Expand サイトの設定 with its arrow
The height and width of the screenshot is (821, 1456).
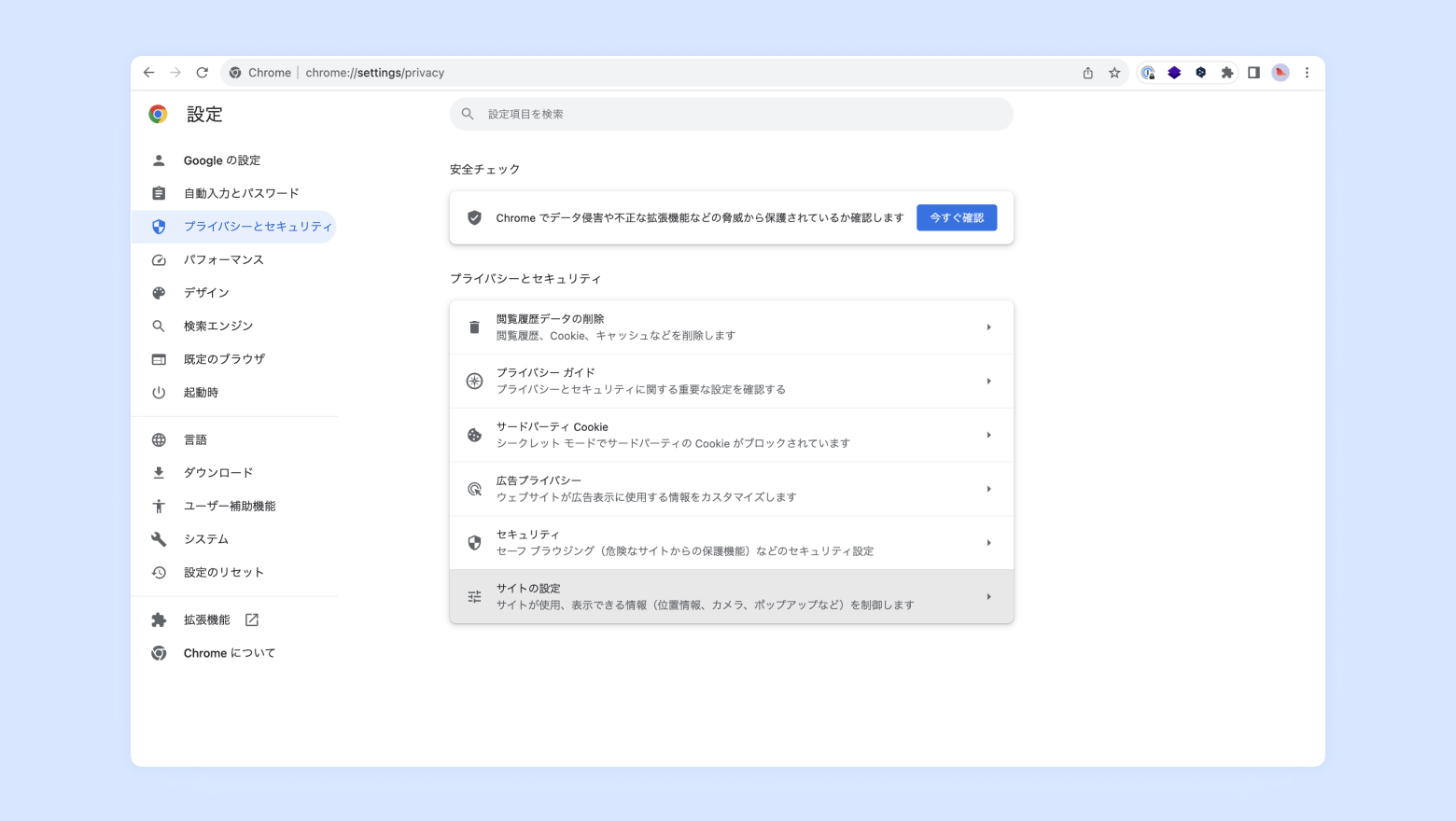coord(988,597)
